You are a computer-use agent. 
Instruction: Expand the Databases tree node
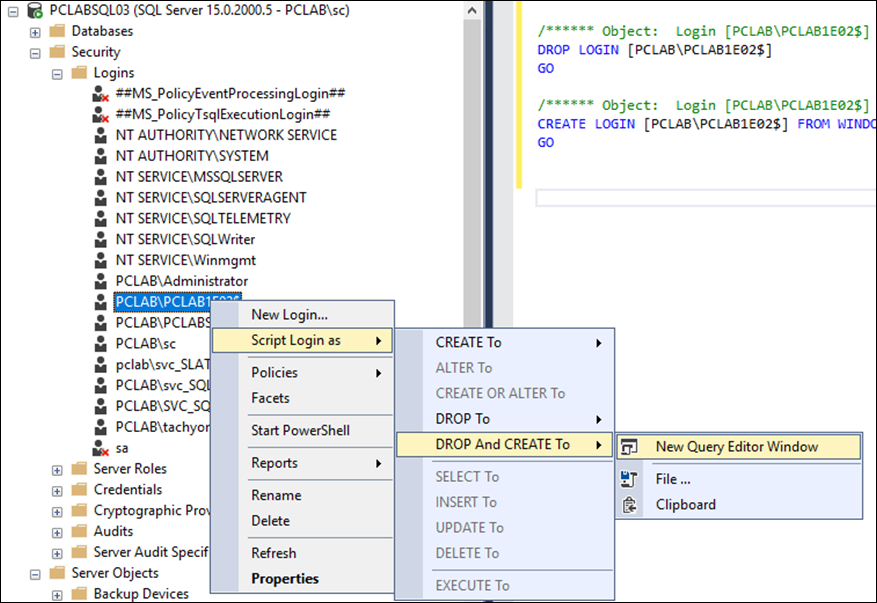35,31
